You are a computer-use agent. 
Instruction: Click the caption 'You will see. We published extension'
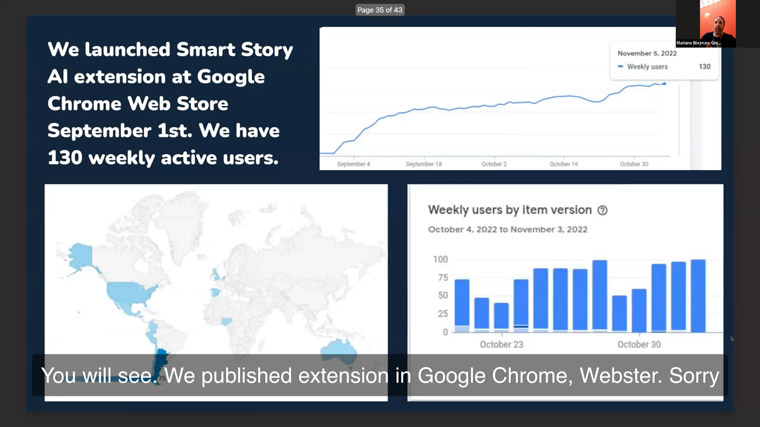point(215,376)
